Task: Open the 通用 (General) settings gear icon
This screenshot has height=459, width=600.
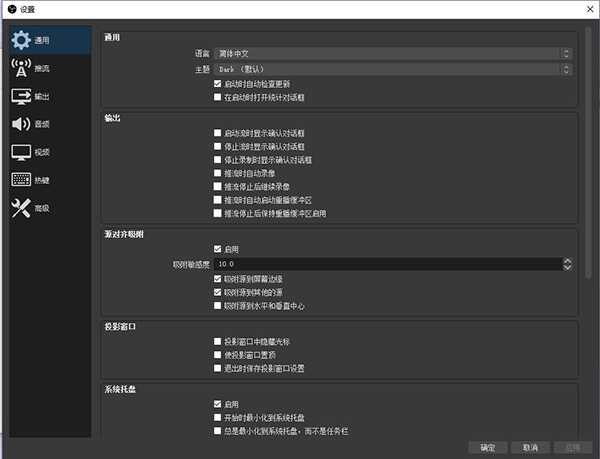Action: [x=21, y=41]
